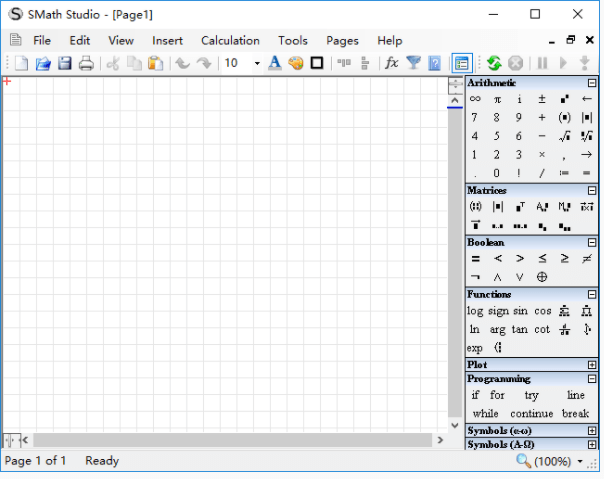Collapse the Matrices panel

pos(592,190)
